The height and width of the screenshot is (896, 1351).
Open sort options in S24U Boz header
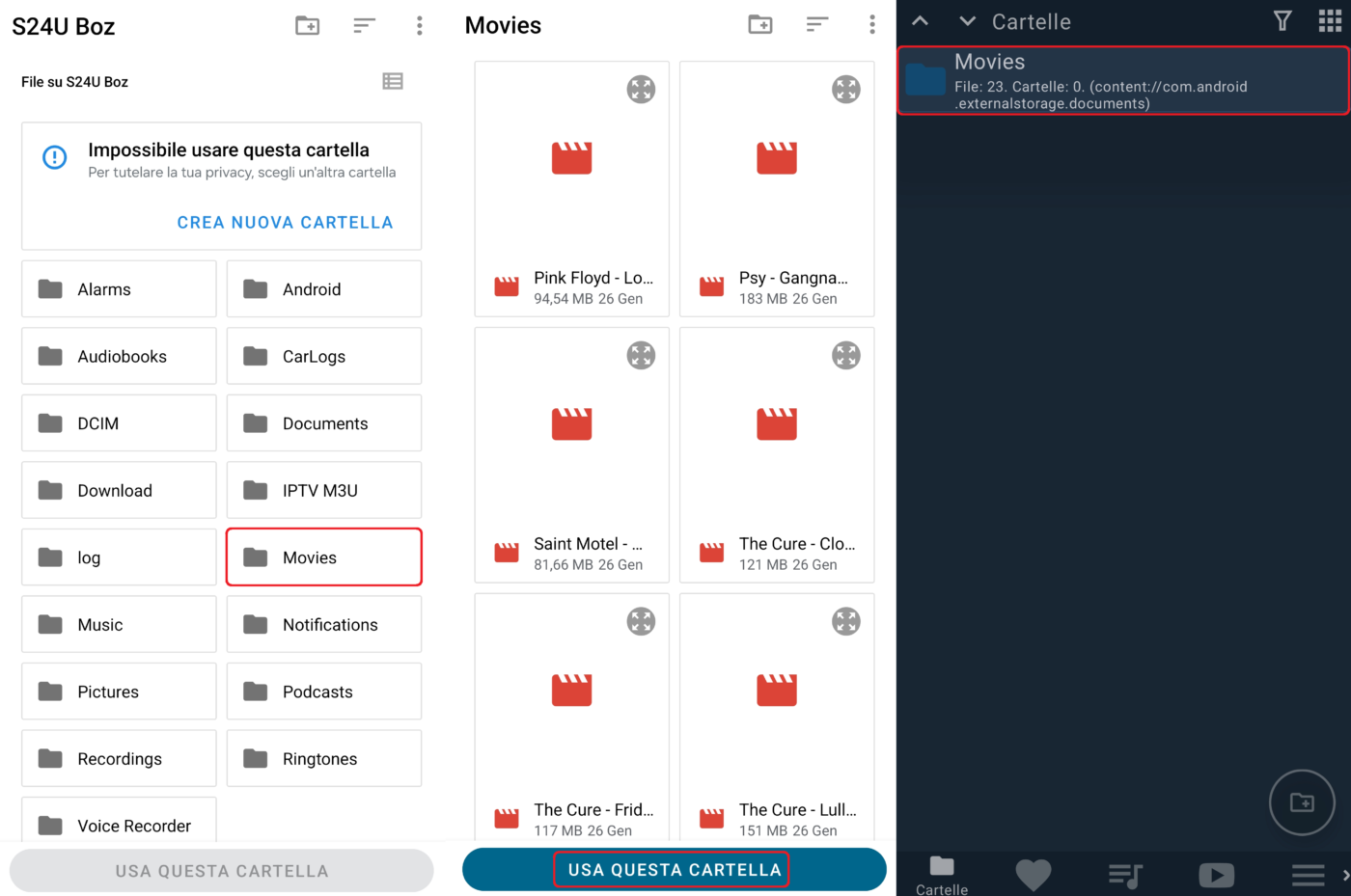point(364,26)
